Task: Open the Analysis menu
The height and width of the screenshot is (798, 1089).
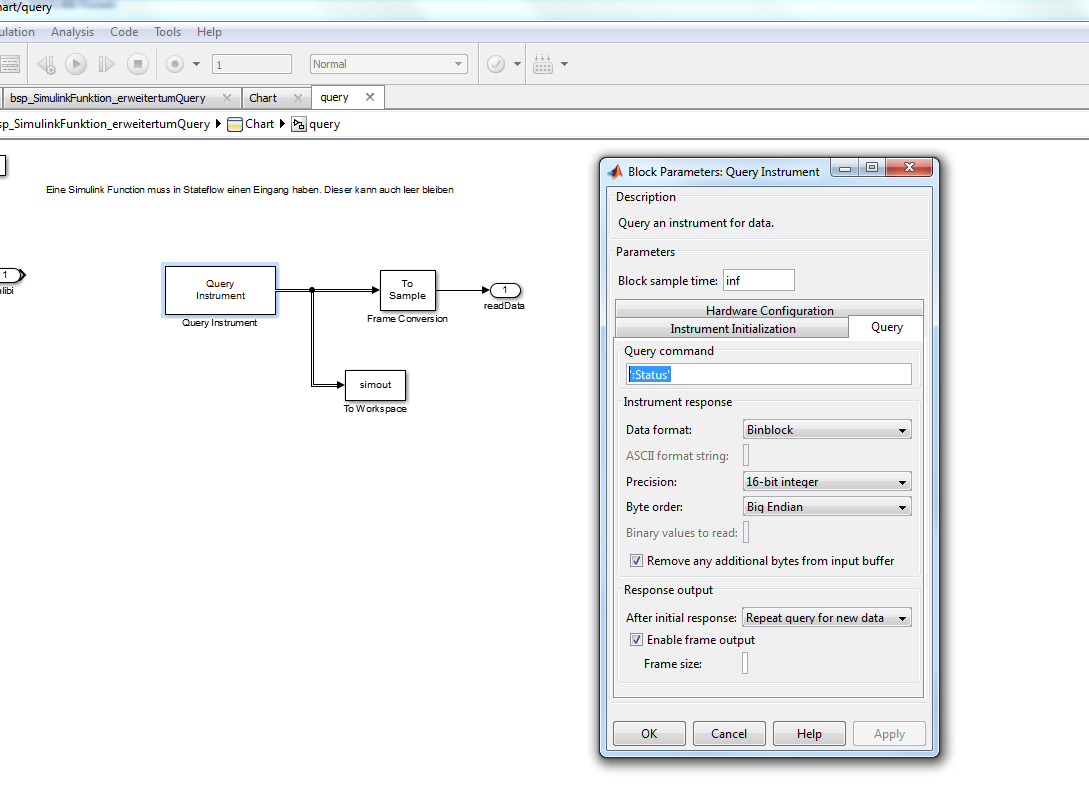Action: pyautogui.click(x=72, y=32)
